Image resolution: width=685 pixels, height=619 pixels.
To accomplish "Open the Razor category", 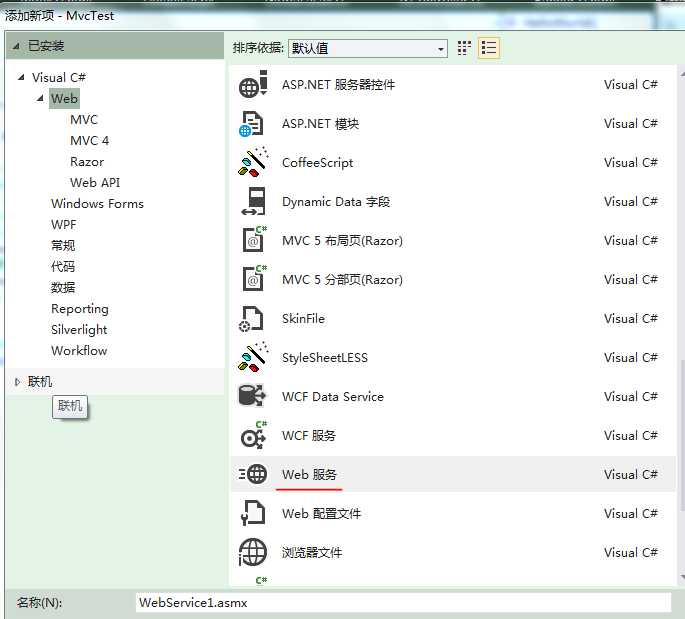I will [87, 162].
